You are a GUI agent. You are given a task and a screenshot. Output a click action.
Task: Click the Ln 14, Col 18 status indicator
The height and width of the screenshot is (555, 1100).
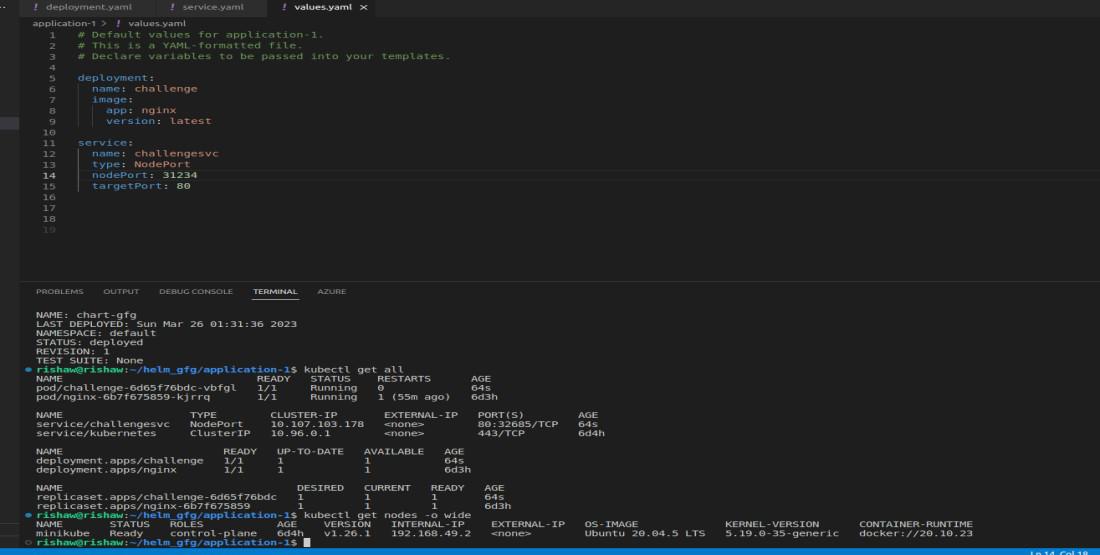point(1059,551)
